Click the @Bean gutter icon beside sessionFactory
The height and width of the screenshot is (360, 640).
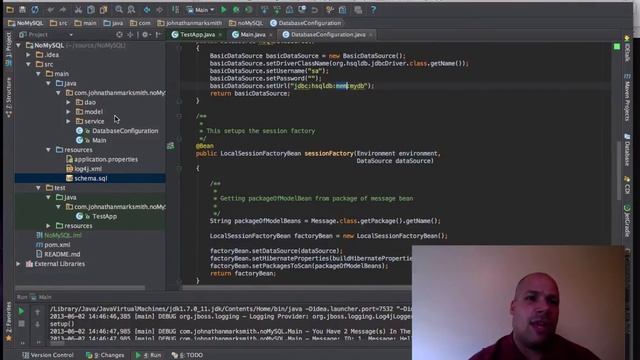[x=171, y=146]
